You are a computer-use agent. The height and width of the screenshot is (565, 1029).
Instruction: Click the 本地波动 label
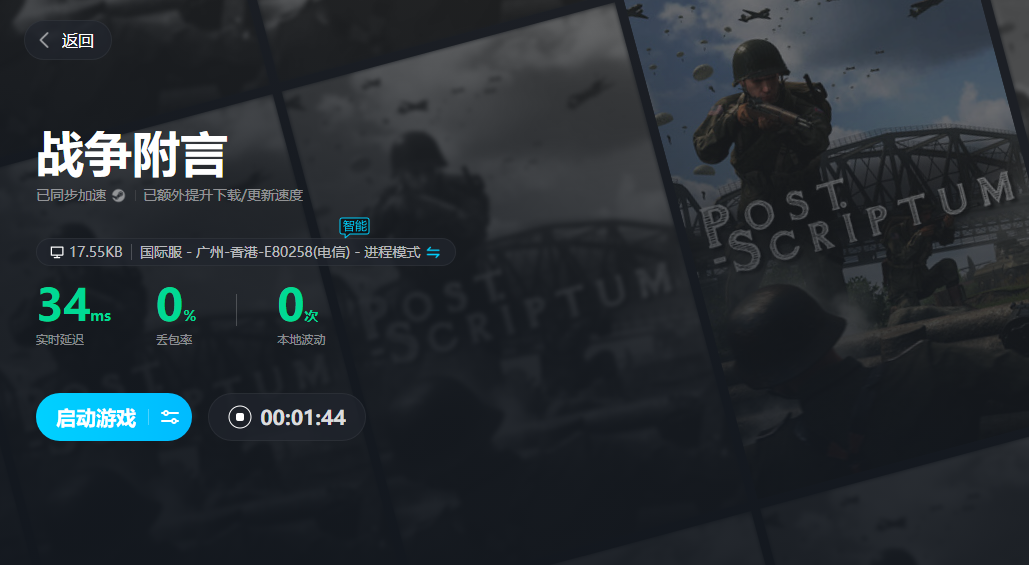(301, 340)
